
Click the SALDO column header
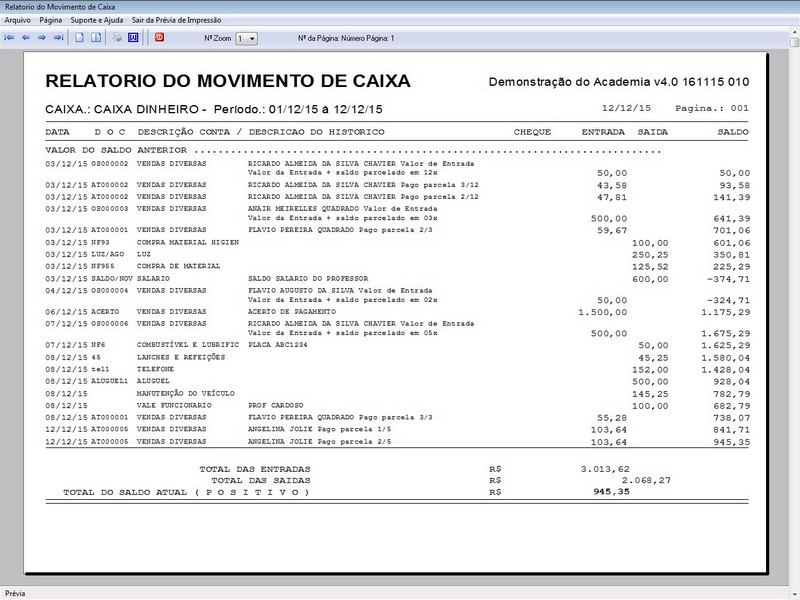click(733, 132)
